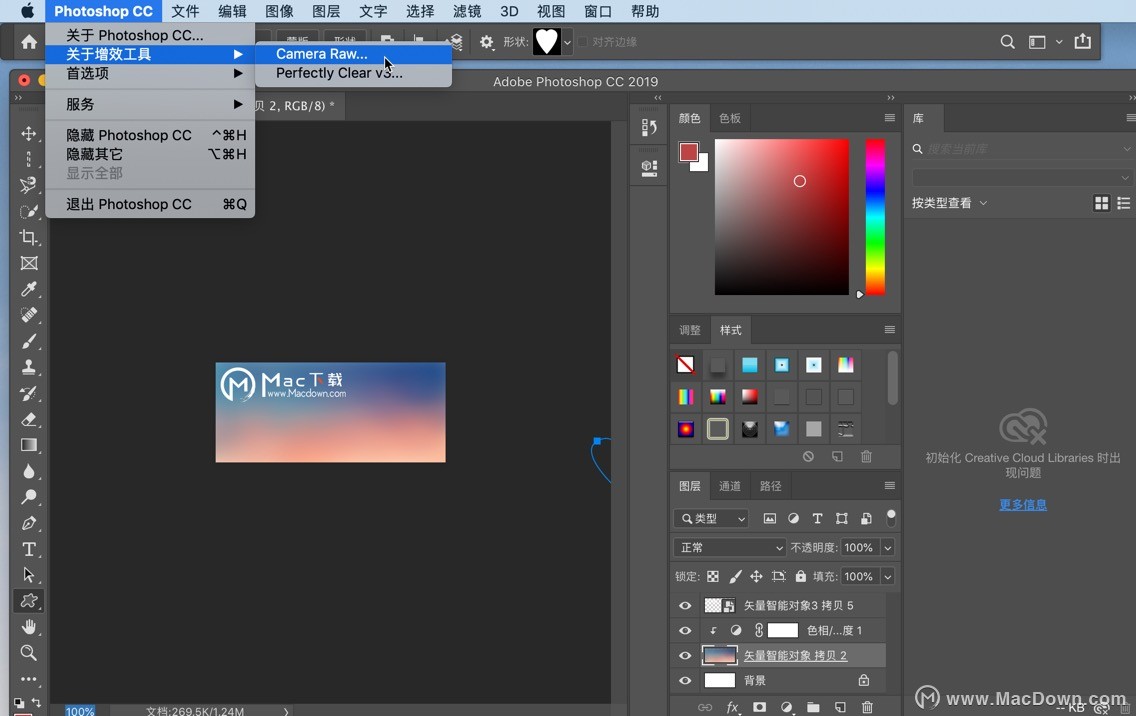
Task: Open the 填充 fill dropdown arrow
Action: 888,577
